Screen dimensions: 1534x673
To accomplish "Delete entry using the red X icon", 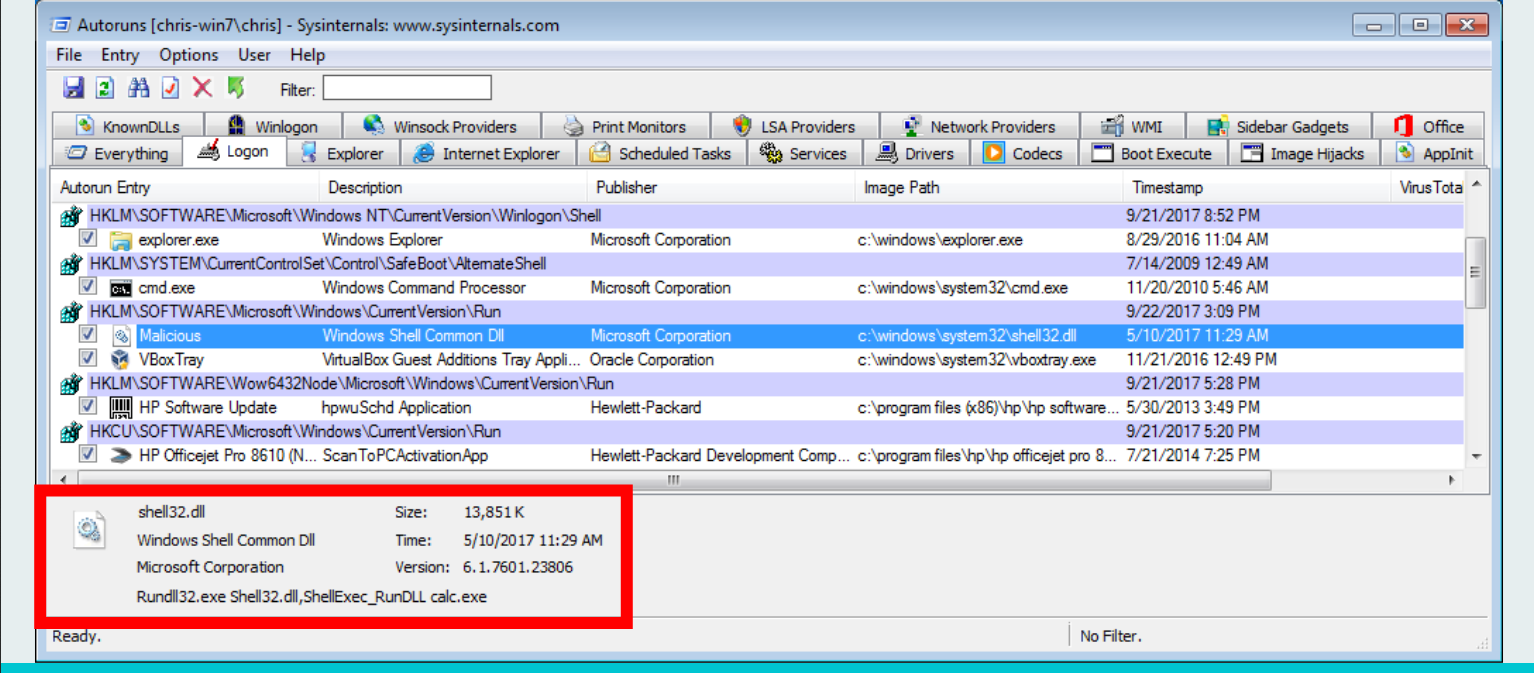I will point(203,88).
